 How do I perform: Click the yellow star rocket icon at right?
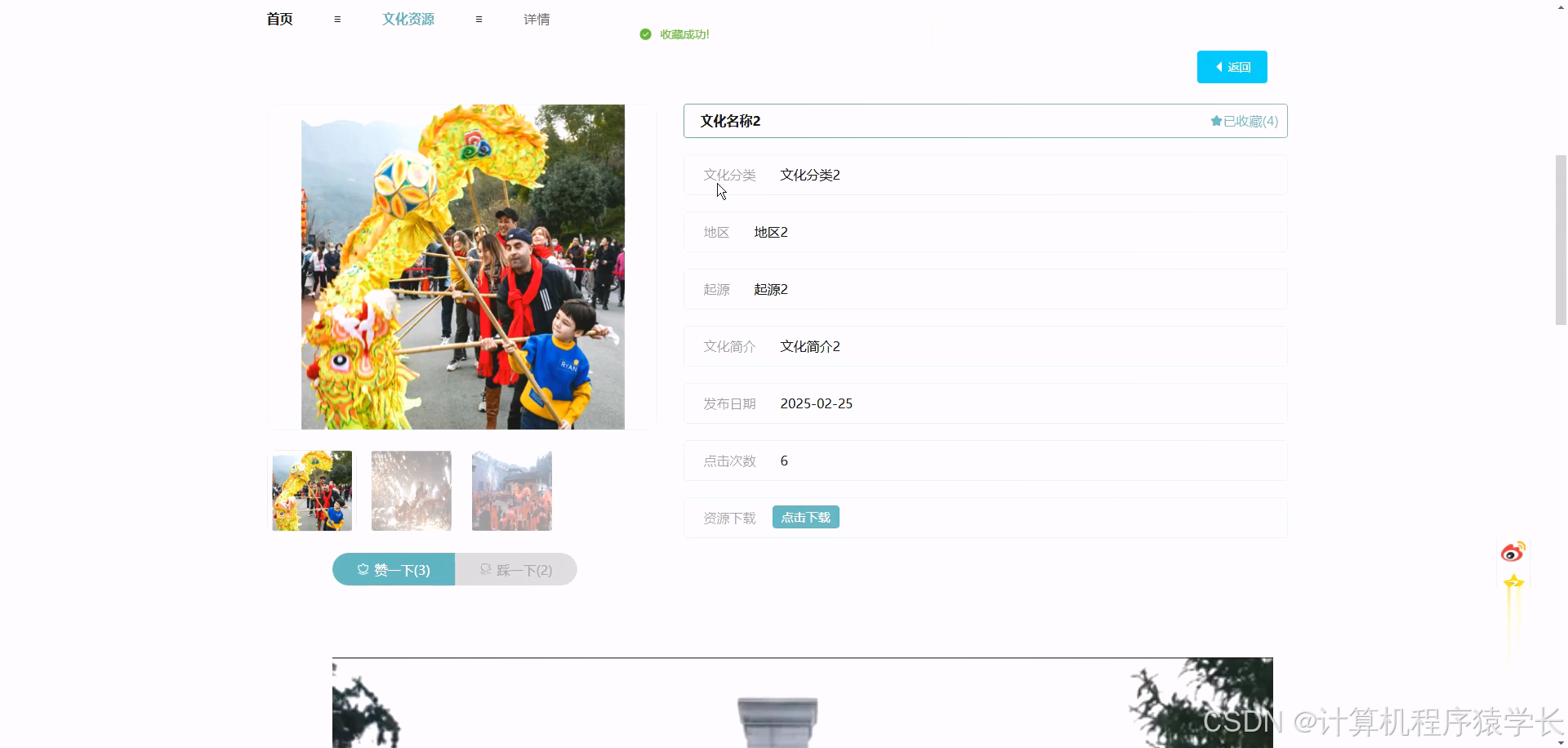click(x=1513, y=581)
